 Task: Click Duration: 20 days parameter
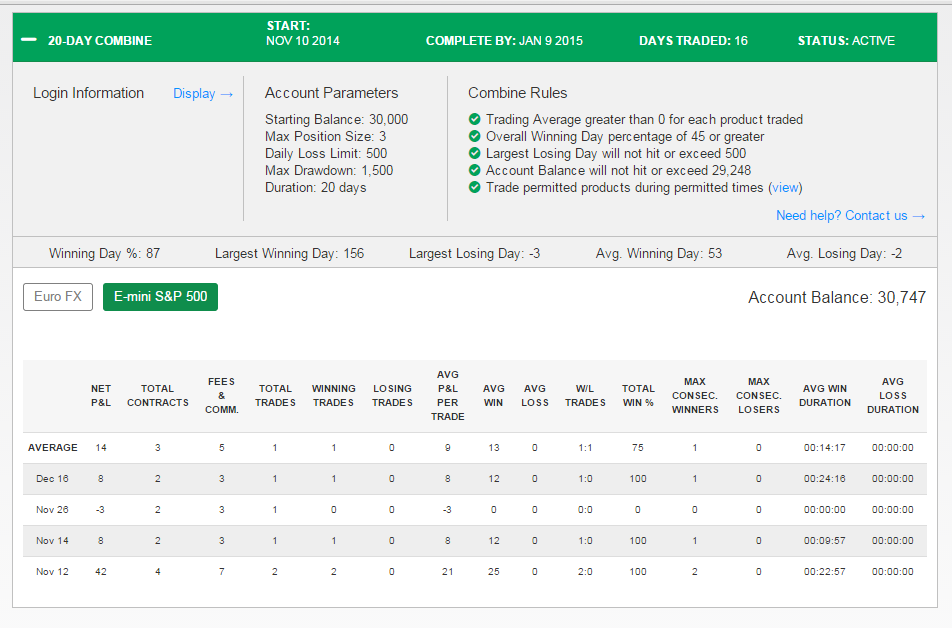point(316,188)
